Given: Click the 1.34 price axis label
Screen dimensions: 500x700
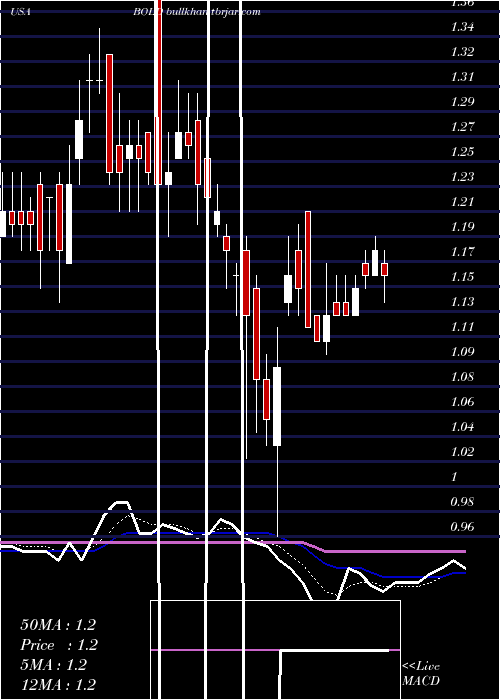Looking at the screenshot, I should click(462, 27).
